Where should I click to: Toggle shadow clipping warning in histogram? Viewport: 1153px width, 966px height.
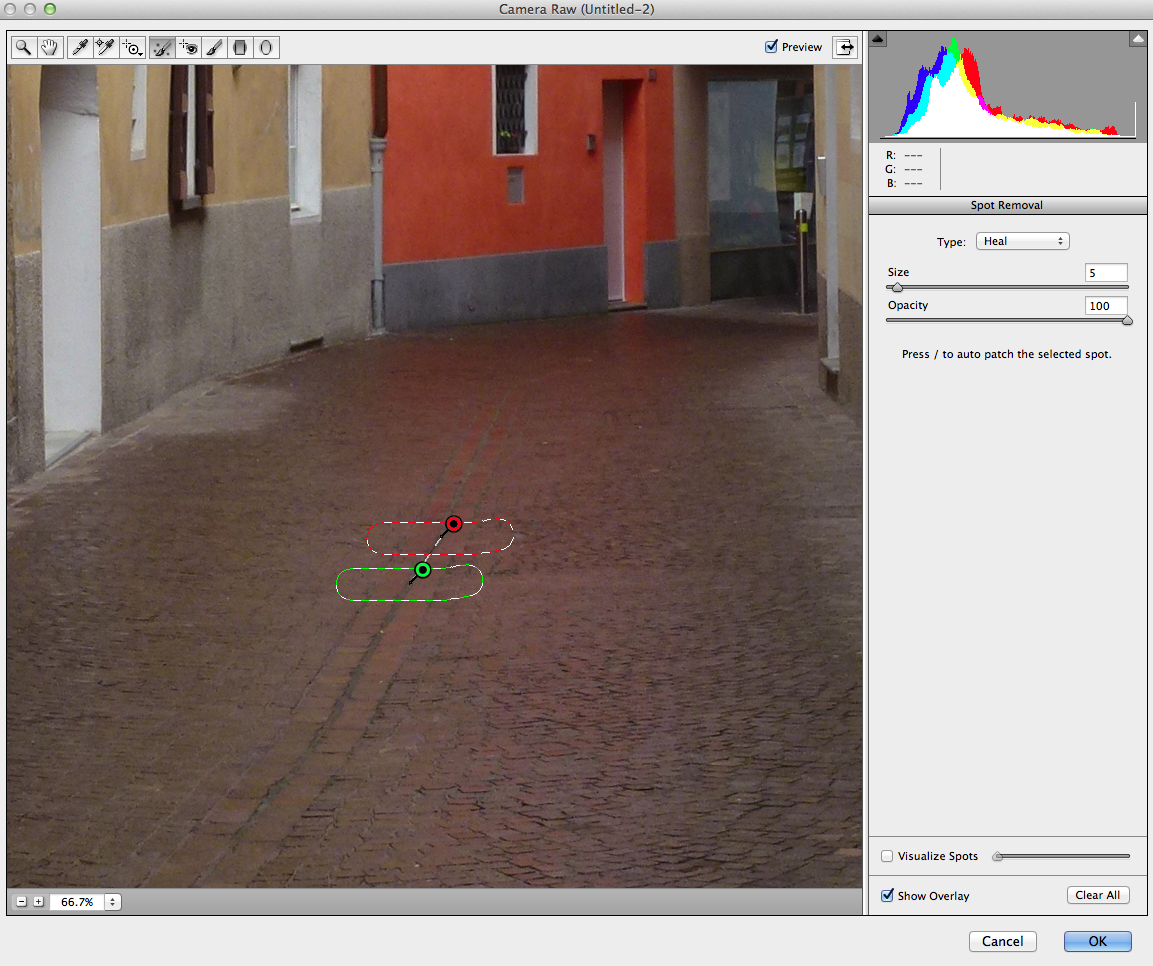click(878, 39)
